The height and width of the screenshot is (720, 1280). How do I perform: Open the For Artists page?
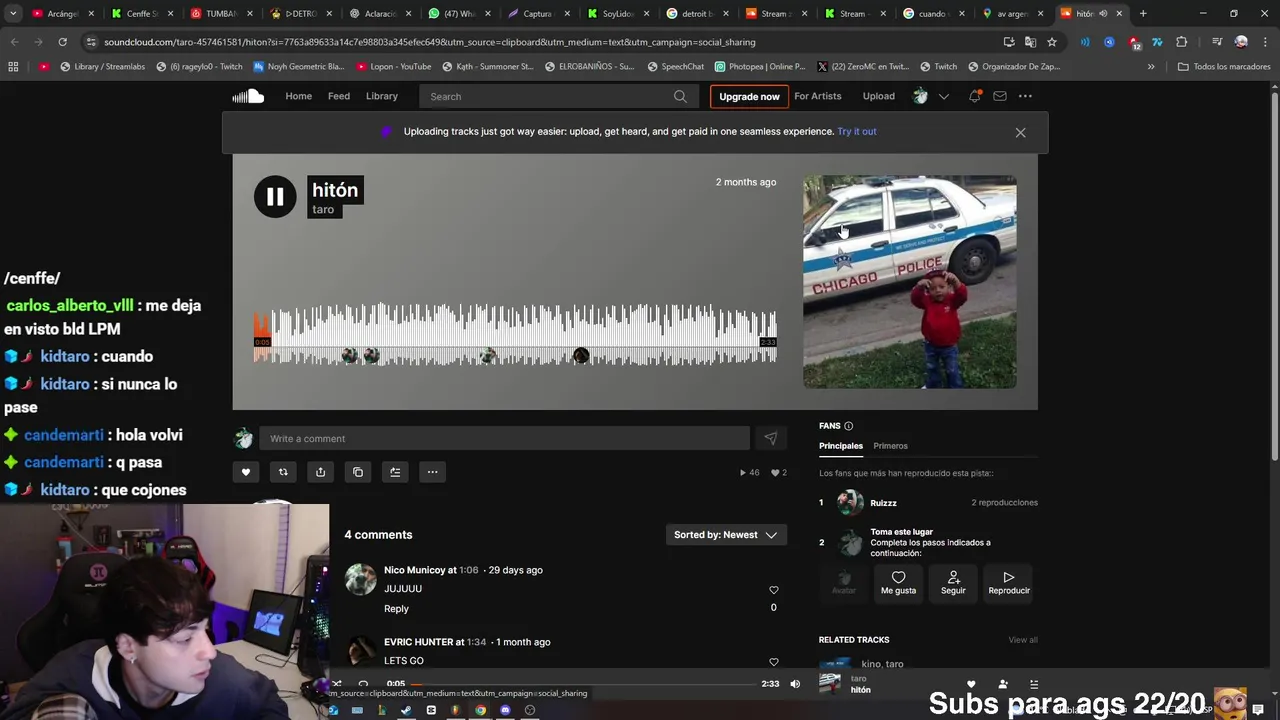(818, 96)
